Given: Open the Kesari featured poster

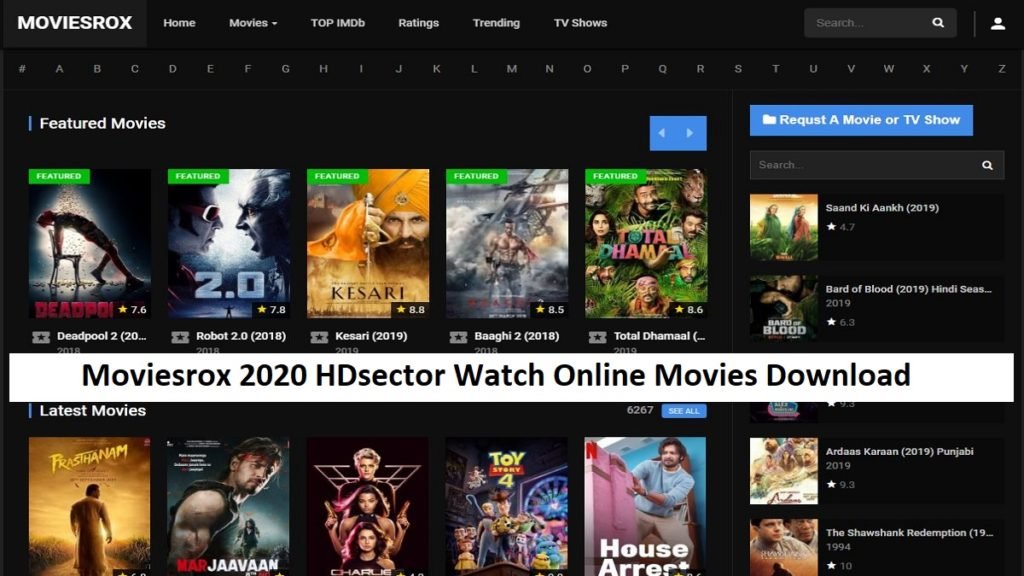Looking at the screenshot, I should 368,244.
